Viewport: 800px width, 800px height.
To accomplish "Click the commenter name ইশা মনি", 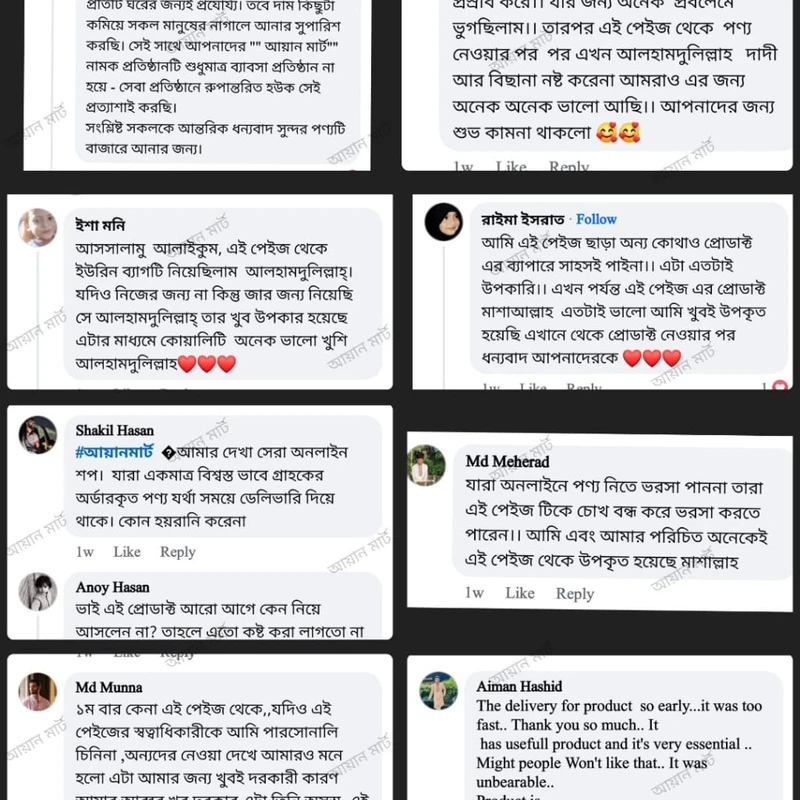I will [x=100, y=224].
